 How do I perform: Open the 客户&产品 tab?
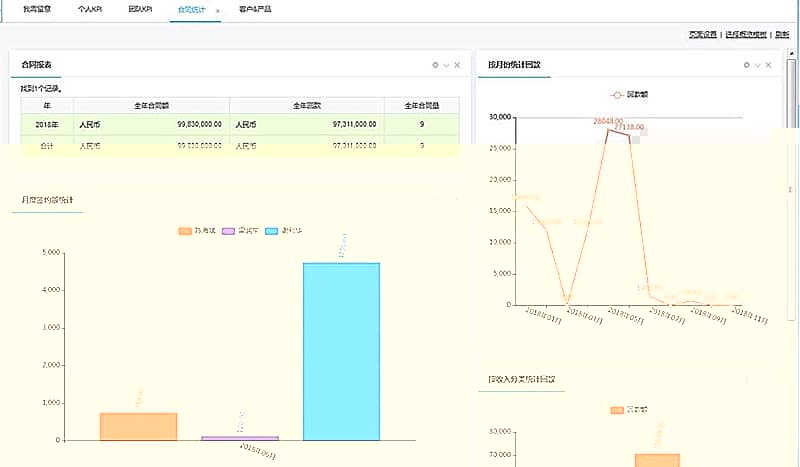click(x=255, y=9)
